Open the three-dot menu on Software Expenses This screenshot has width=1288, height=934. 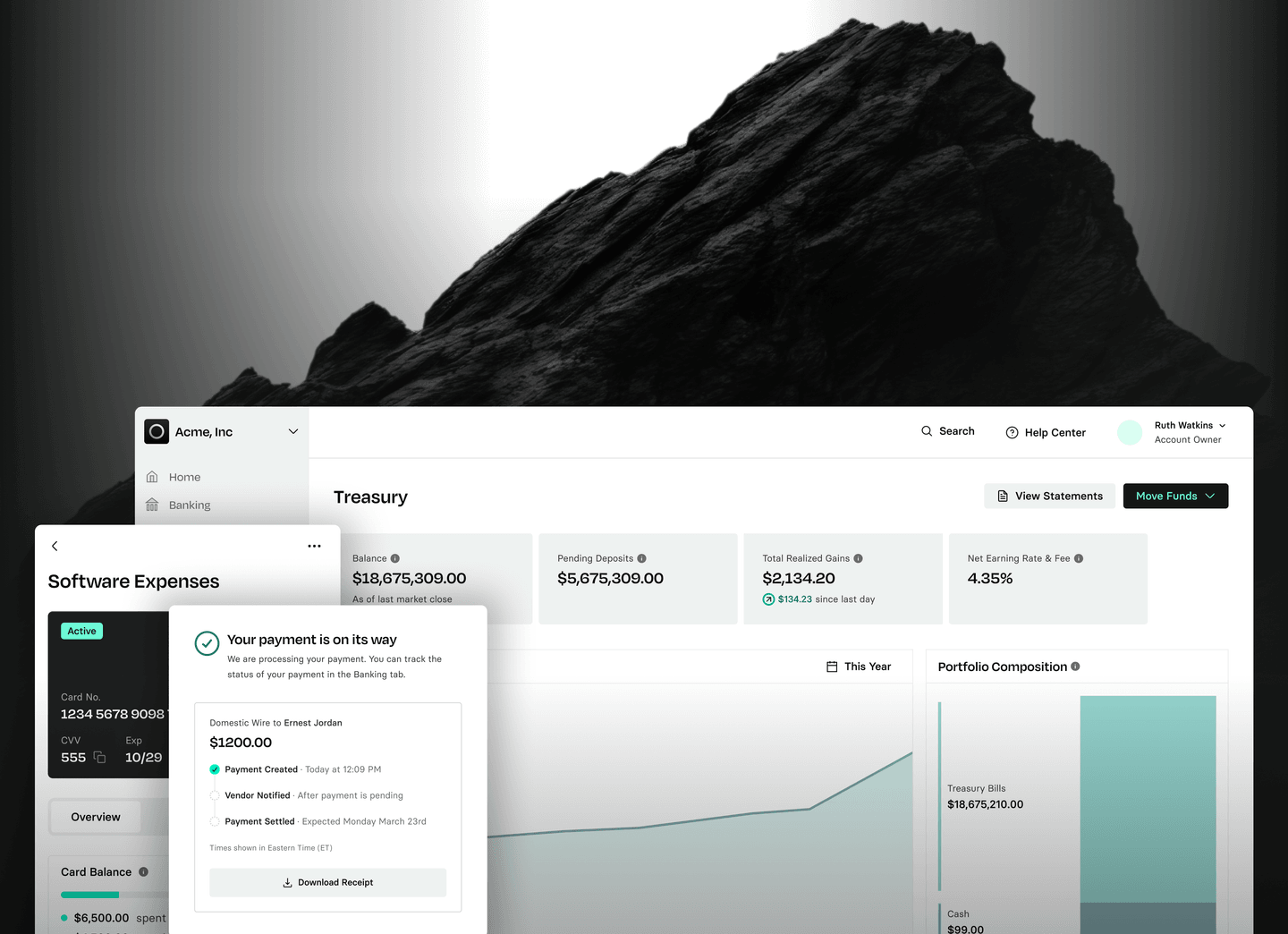pos(314,546)
